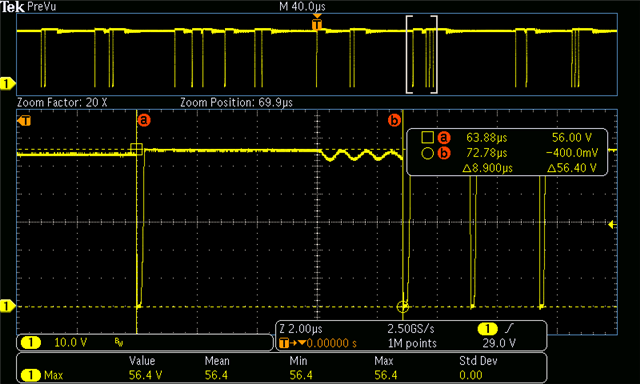Click the channel 1 badge in measurement row
Screen dimensions: 640x384
pos(31,375)
